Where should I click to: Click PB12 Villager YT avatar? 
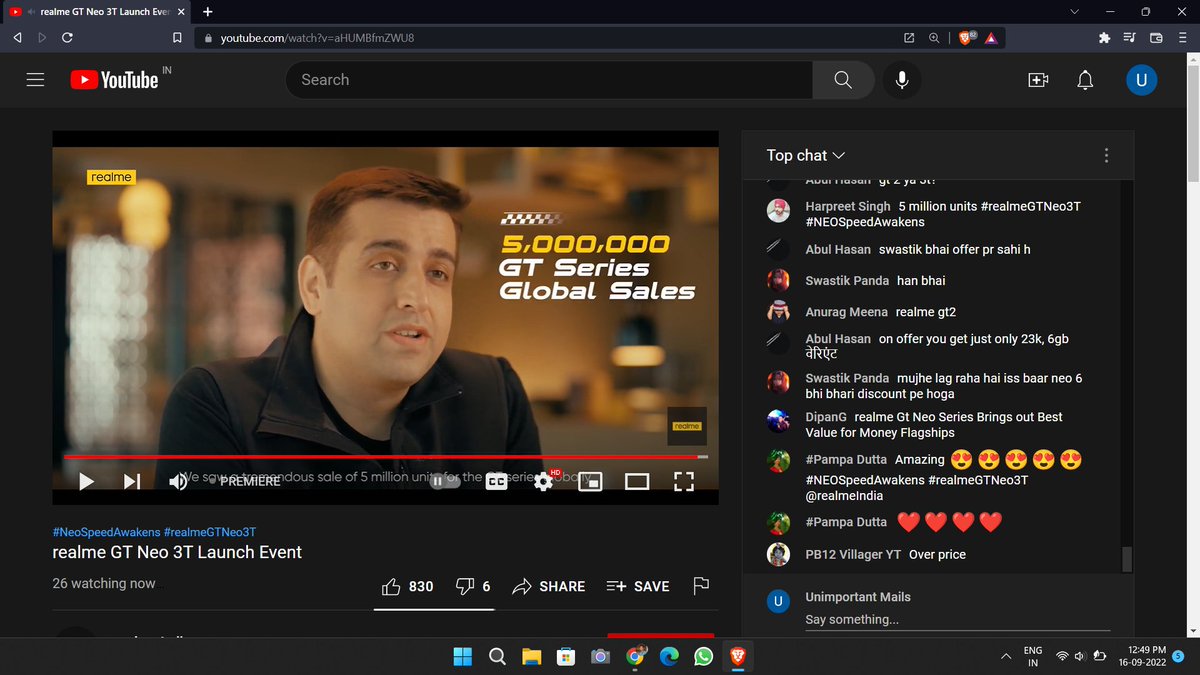[x=778, y=554]
